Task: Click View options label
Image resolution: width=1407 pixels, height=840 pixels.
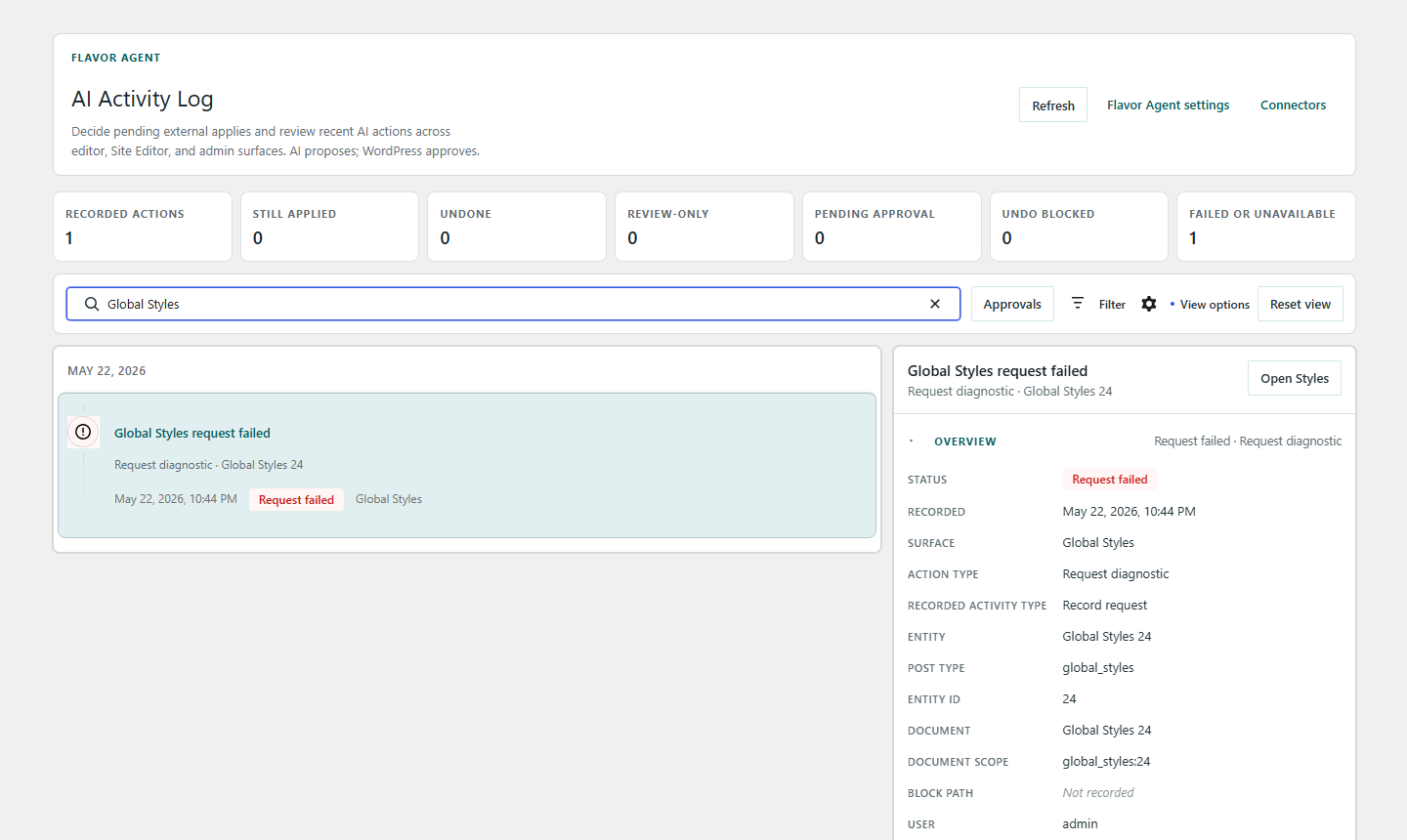Action: pos(1215,305)
